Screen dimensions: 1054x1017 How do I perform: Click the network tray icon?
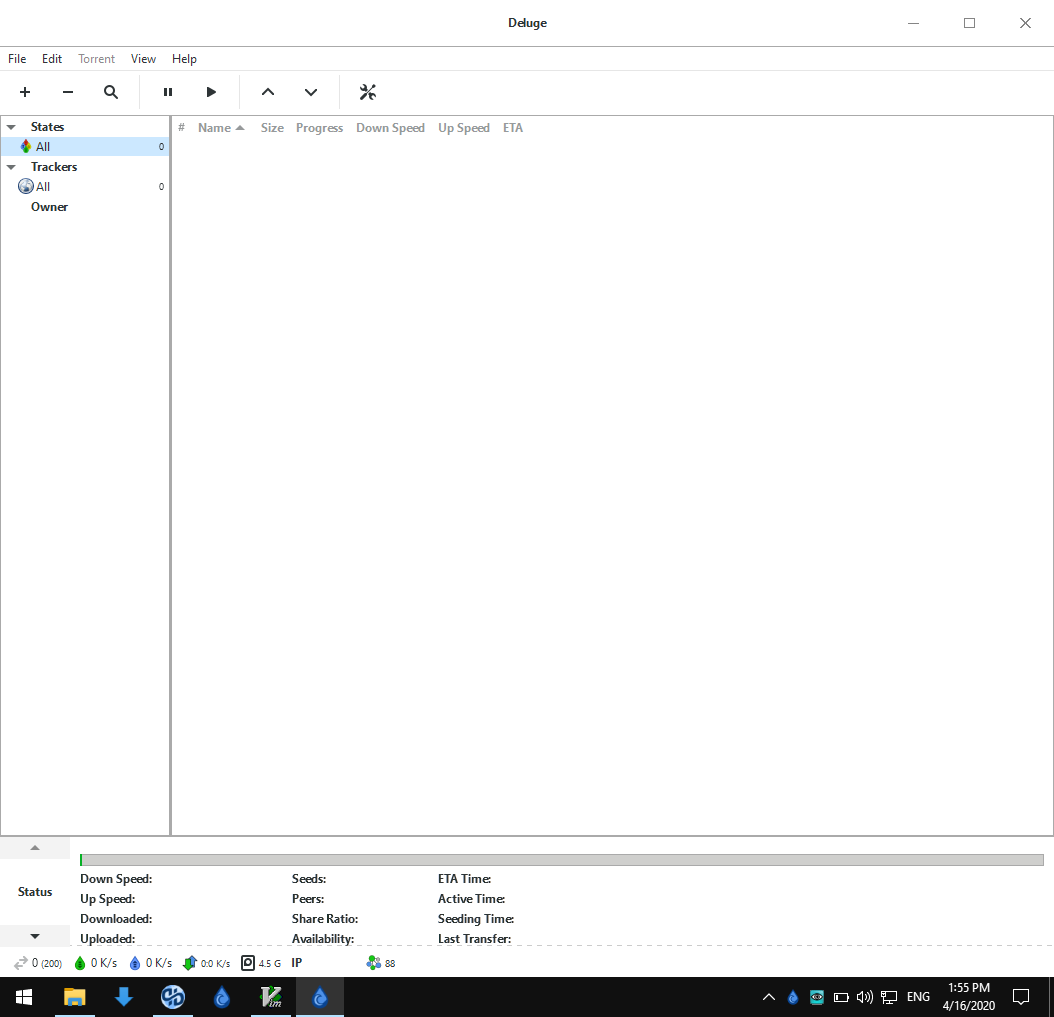(889, 997)
